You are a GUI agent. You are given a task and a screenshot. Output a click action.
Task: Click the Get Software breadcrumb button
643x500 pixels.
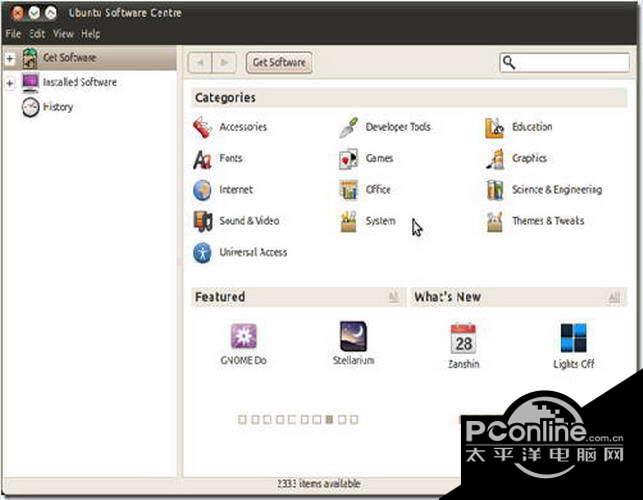click(279, 63)
